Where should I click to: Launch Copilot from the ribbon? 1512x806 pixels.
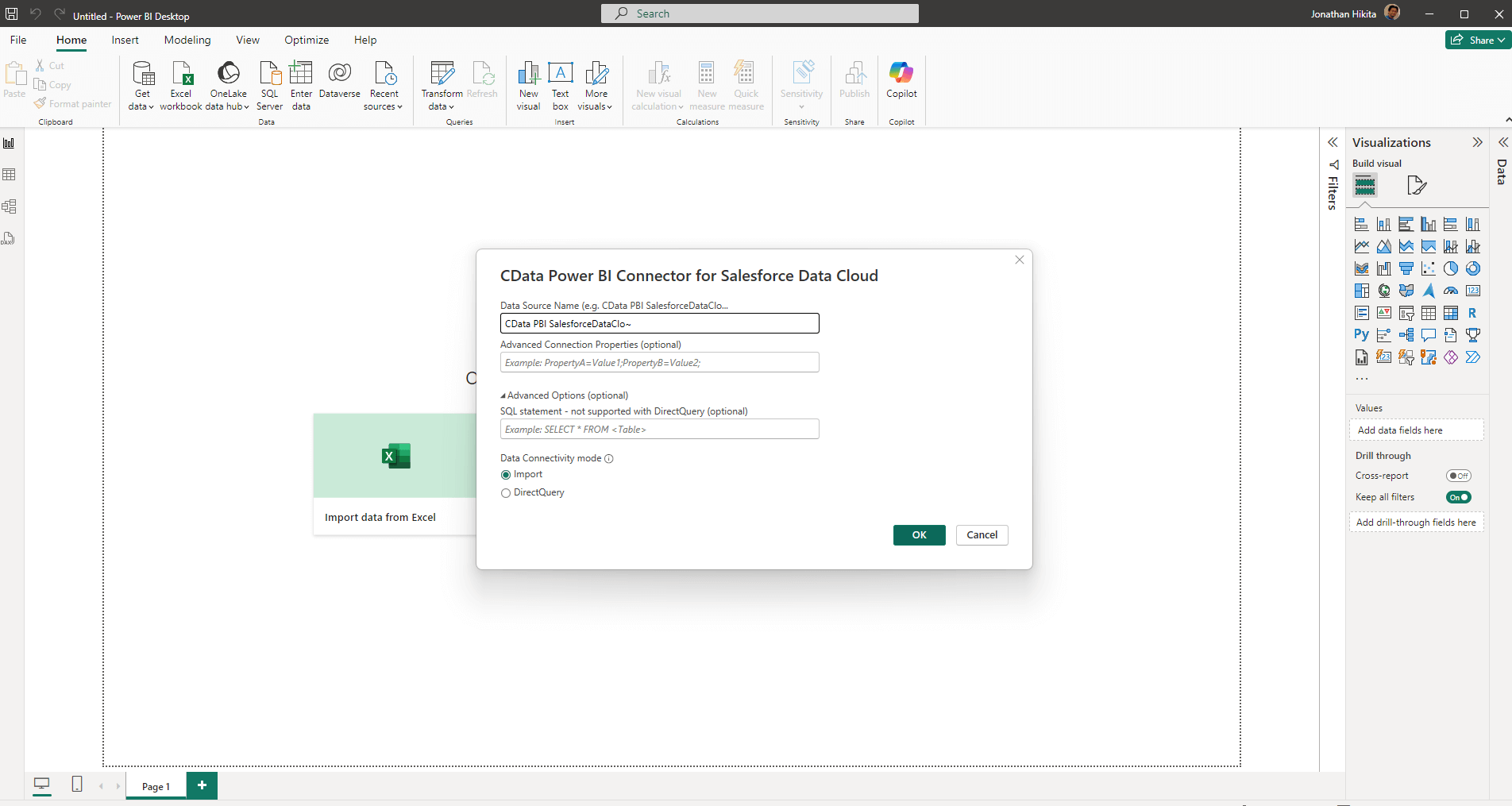pos(901,79)
